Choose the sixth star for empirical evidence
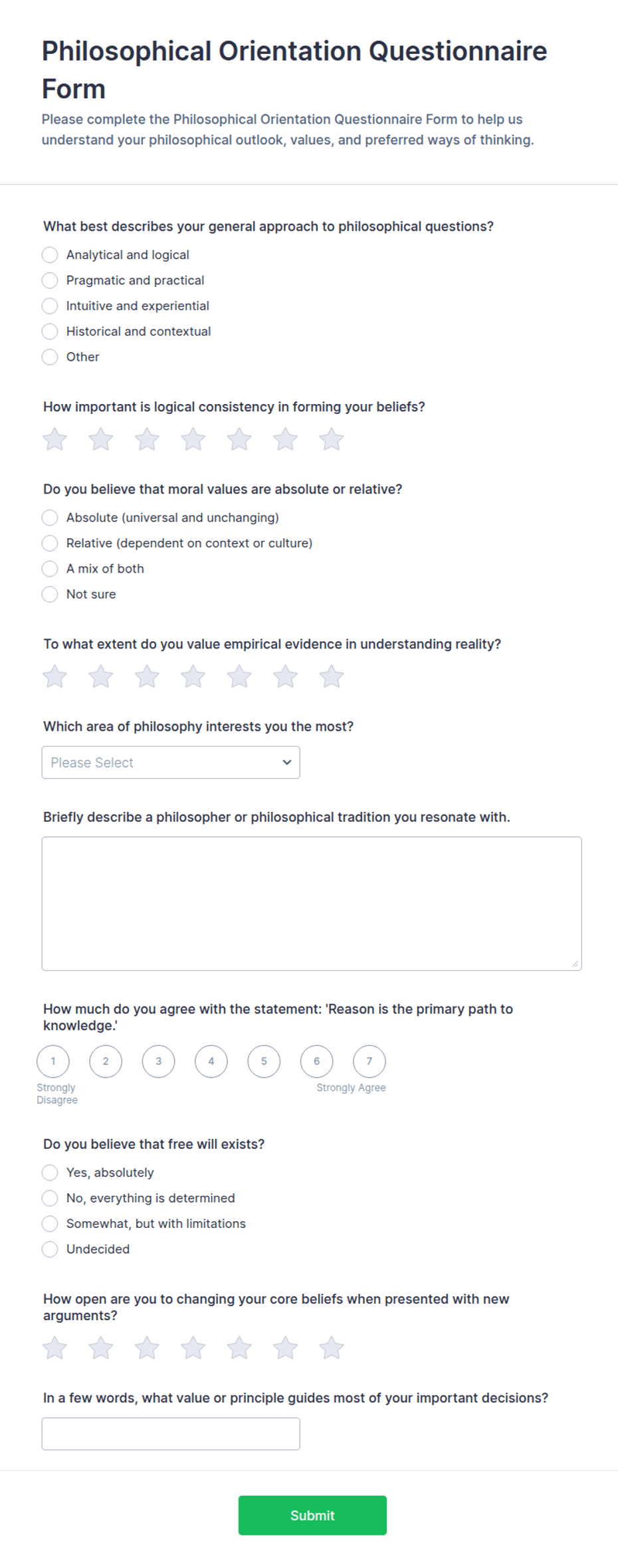 pos(285,676)
